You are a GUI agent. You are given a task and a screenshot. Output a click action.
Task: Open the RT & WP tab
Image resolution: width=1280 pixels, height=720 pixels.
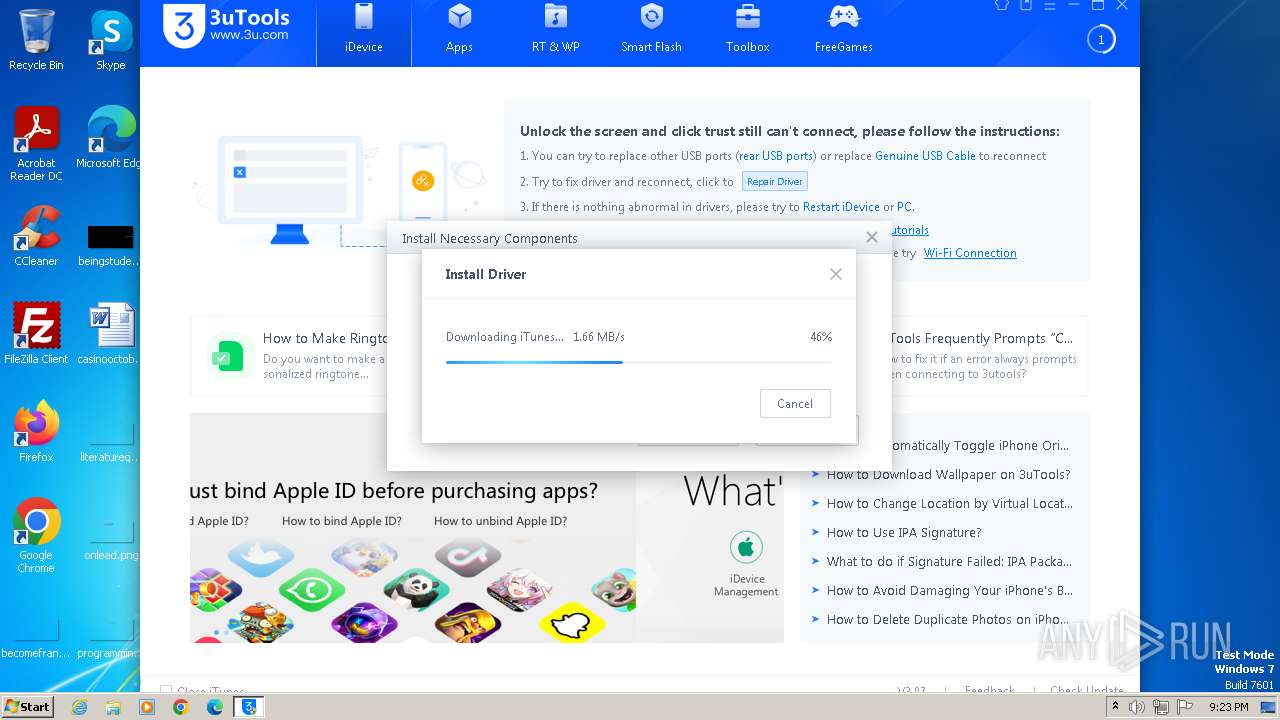pos(555,30)
